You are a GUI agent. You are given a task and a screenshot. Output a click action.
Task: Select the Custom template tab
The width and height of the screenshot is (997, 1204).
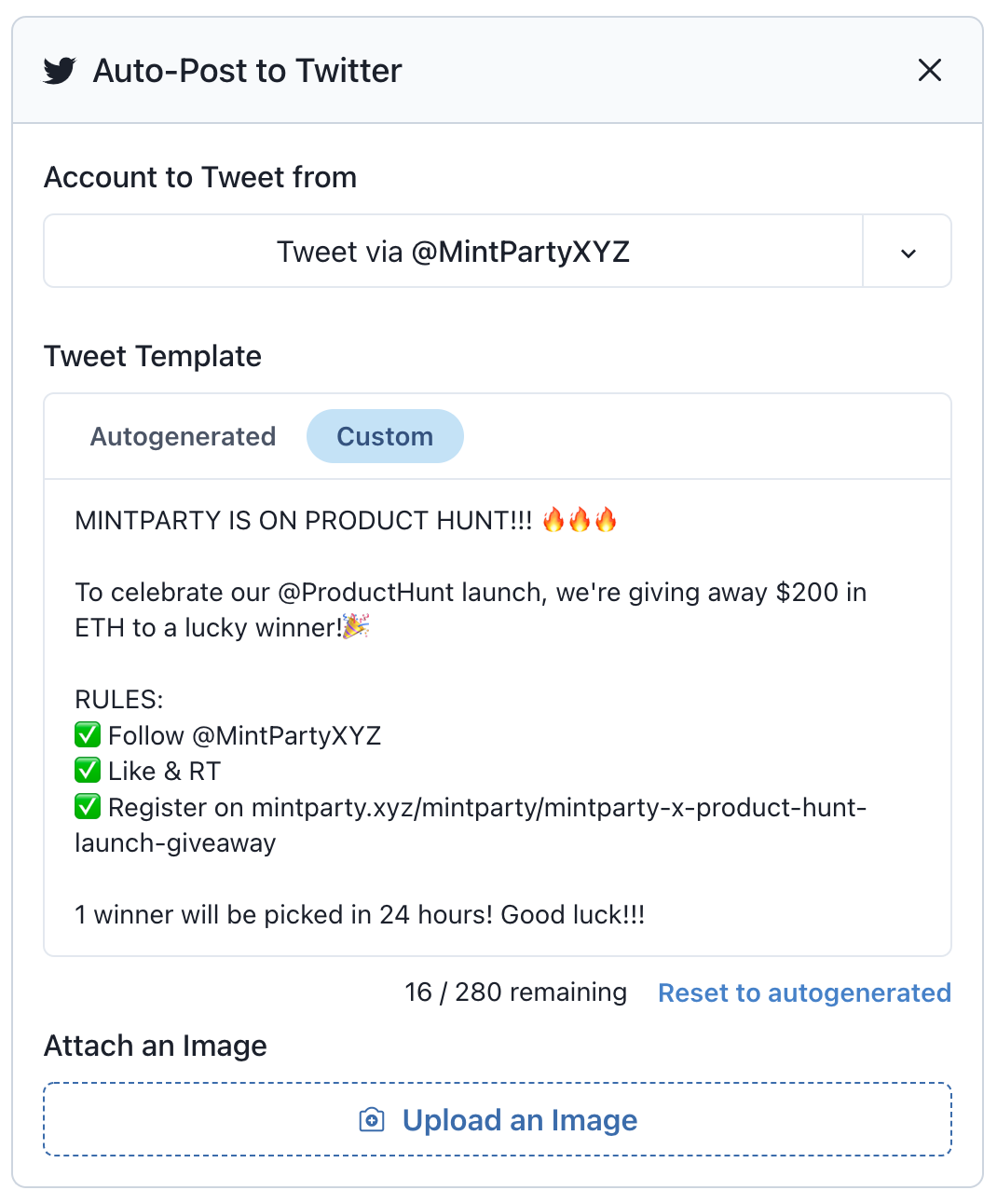pyautogui.click(x=385, y=436)
